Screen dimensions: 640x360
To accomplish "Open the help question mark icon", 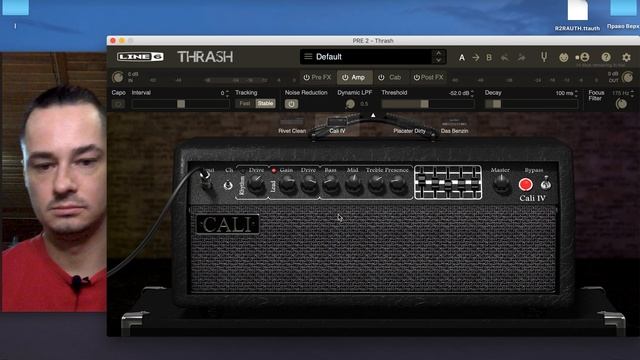I will pos(606,57).
